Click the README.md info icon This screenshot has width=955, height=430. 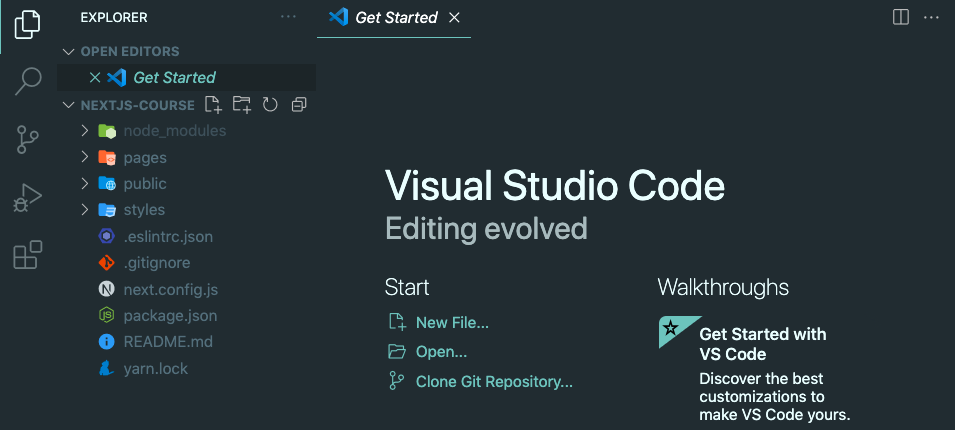107,342
